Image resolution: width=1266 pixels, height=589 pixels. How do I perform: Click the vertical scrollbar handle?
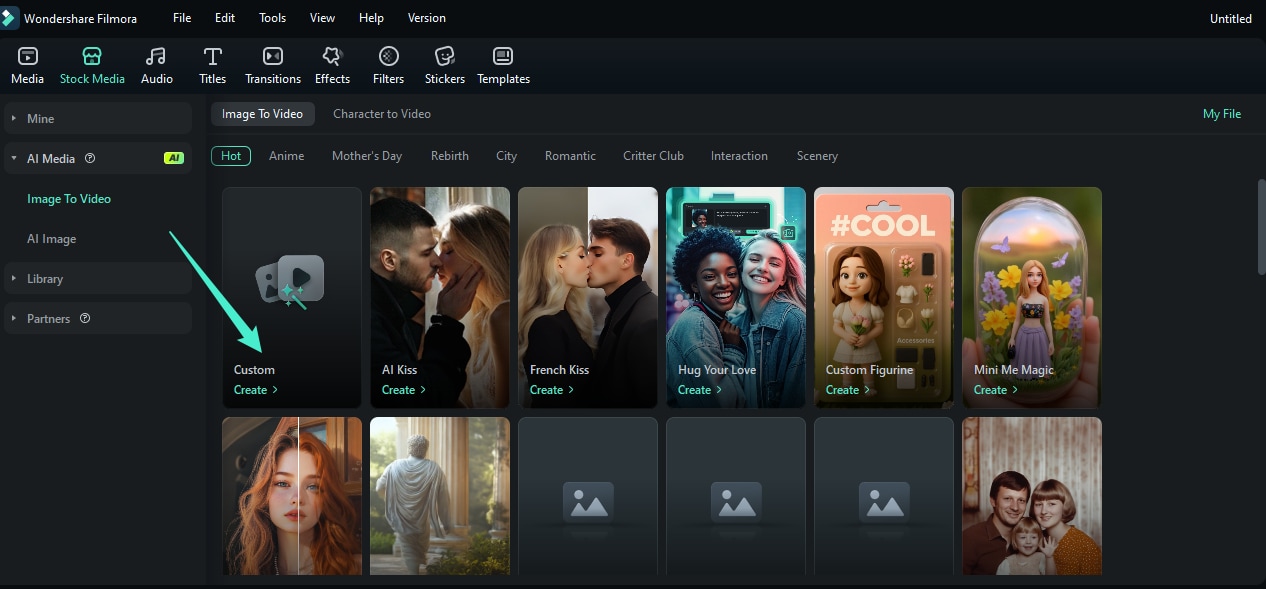pyautogui.click(x=1261, y=225)
